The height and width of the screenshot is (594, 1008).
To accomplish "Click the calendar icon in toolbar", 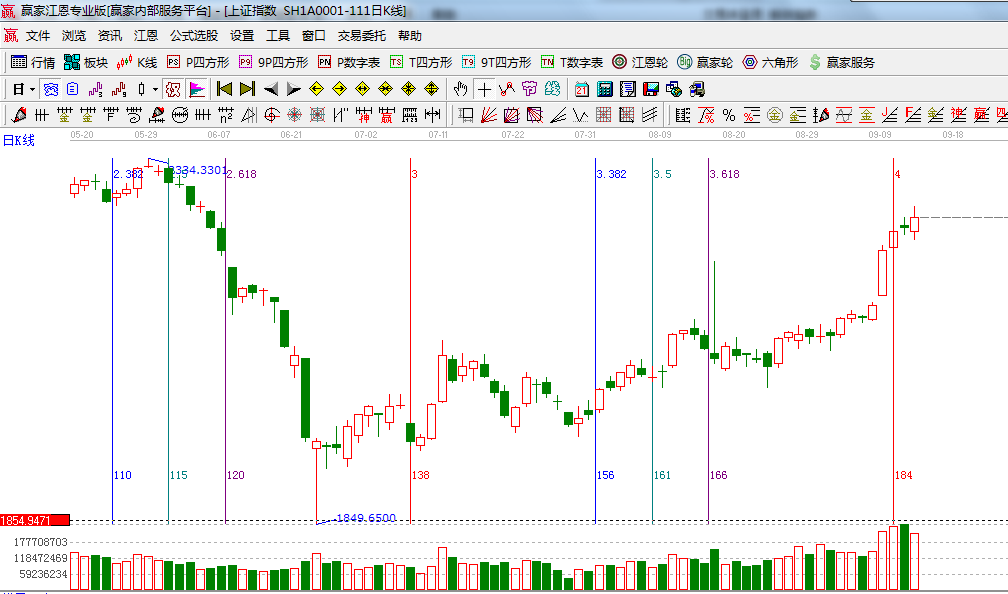I will (581, 89).
